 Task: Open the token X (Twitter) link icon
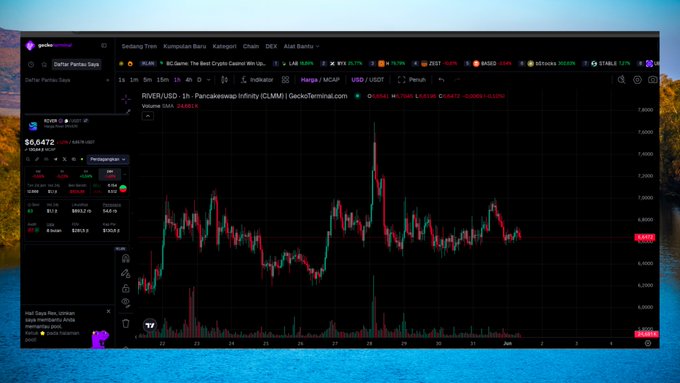65,160
